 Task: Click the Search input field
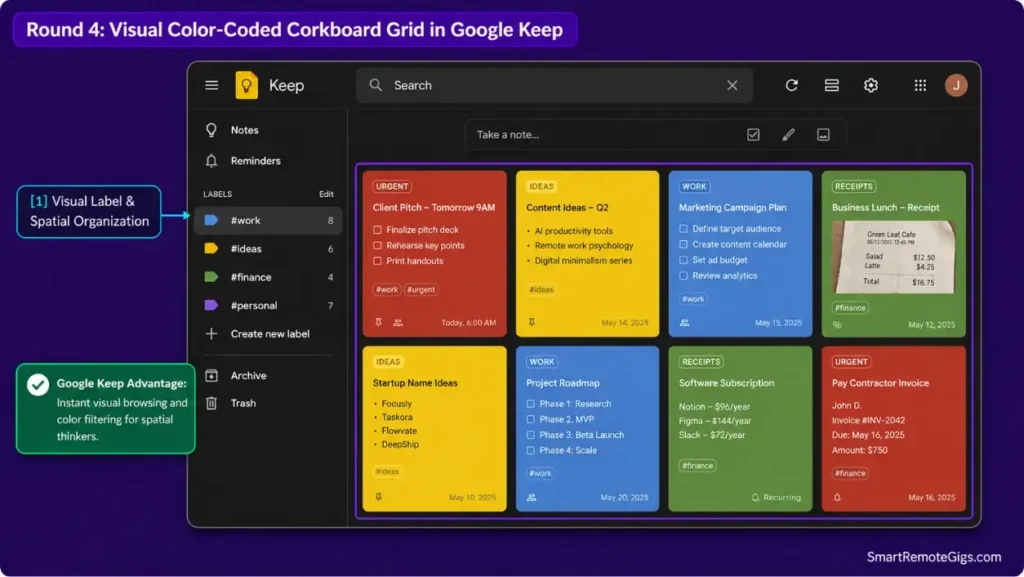pos(554,86)
